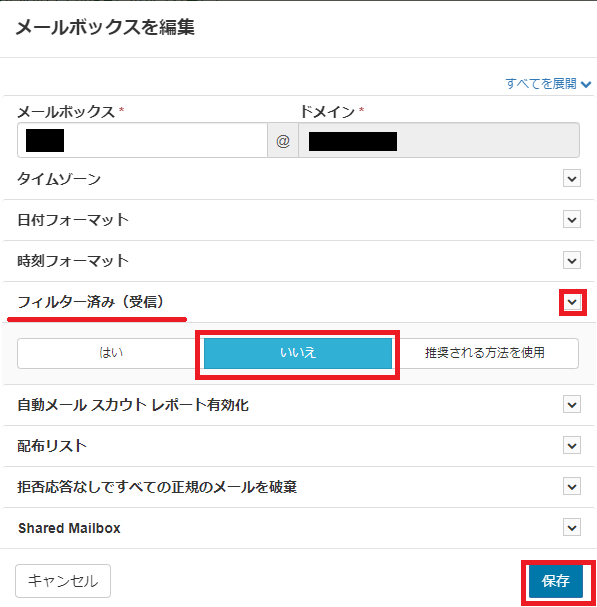
Task: Click the タイムゾーン row label
Action: point(59,179)
